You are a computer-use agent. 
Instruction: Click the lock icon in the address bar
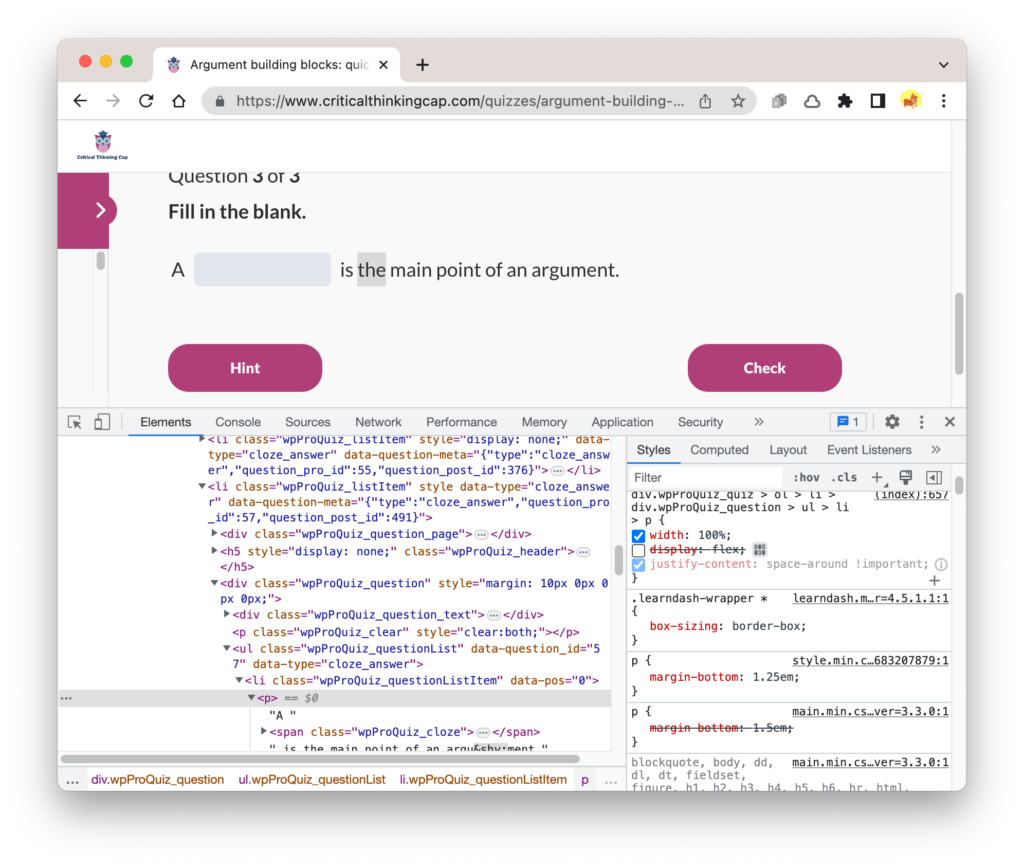(x=220, y=101)
